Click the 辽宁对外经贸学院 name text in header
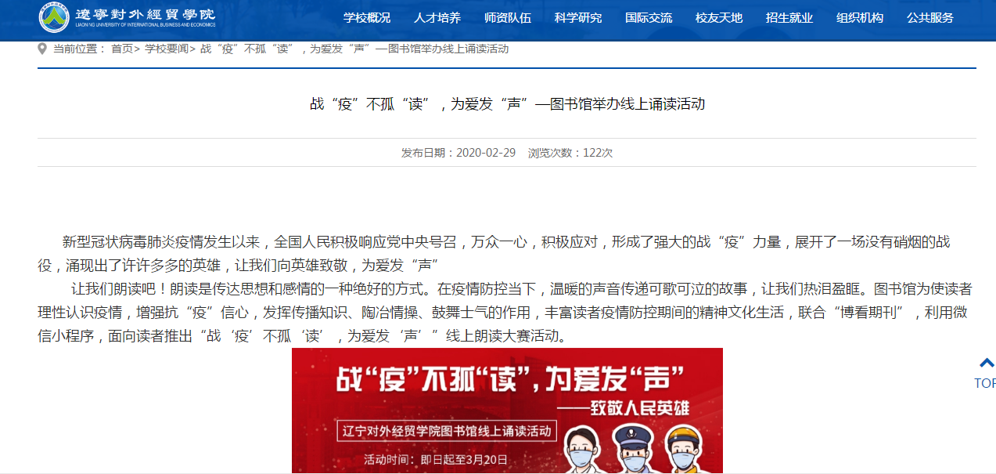The image size is (996, 474). [145, 15]
